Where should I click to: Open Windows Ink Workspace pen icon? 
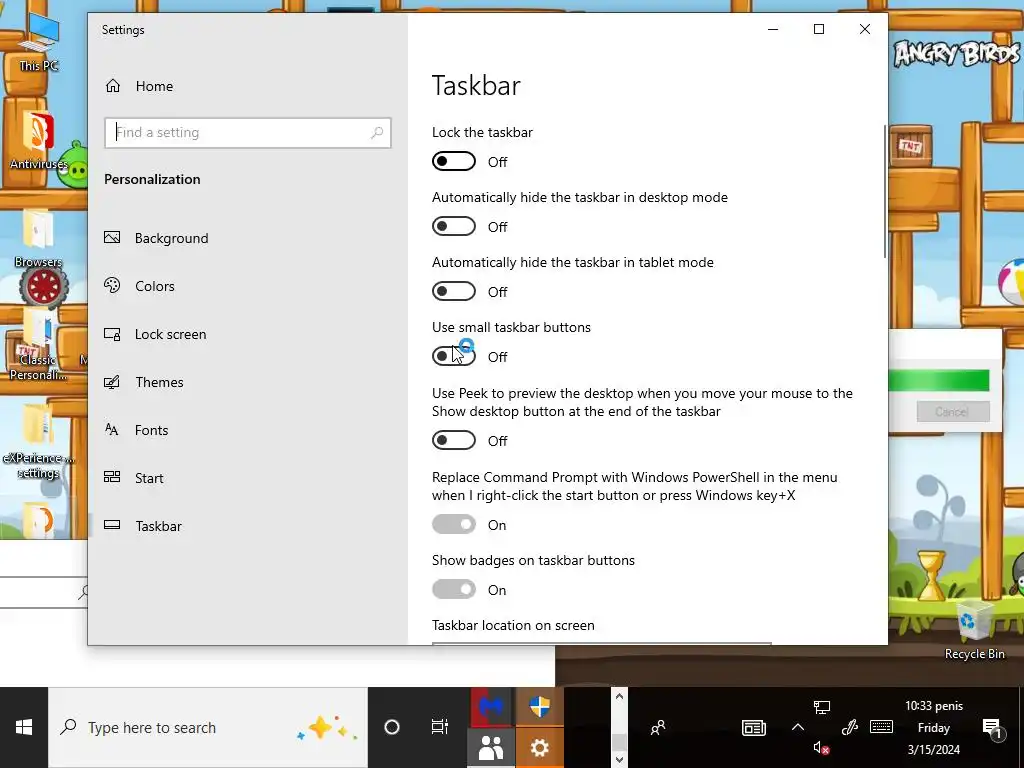tap(850, 727)
